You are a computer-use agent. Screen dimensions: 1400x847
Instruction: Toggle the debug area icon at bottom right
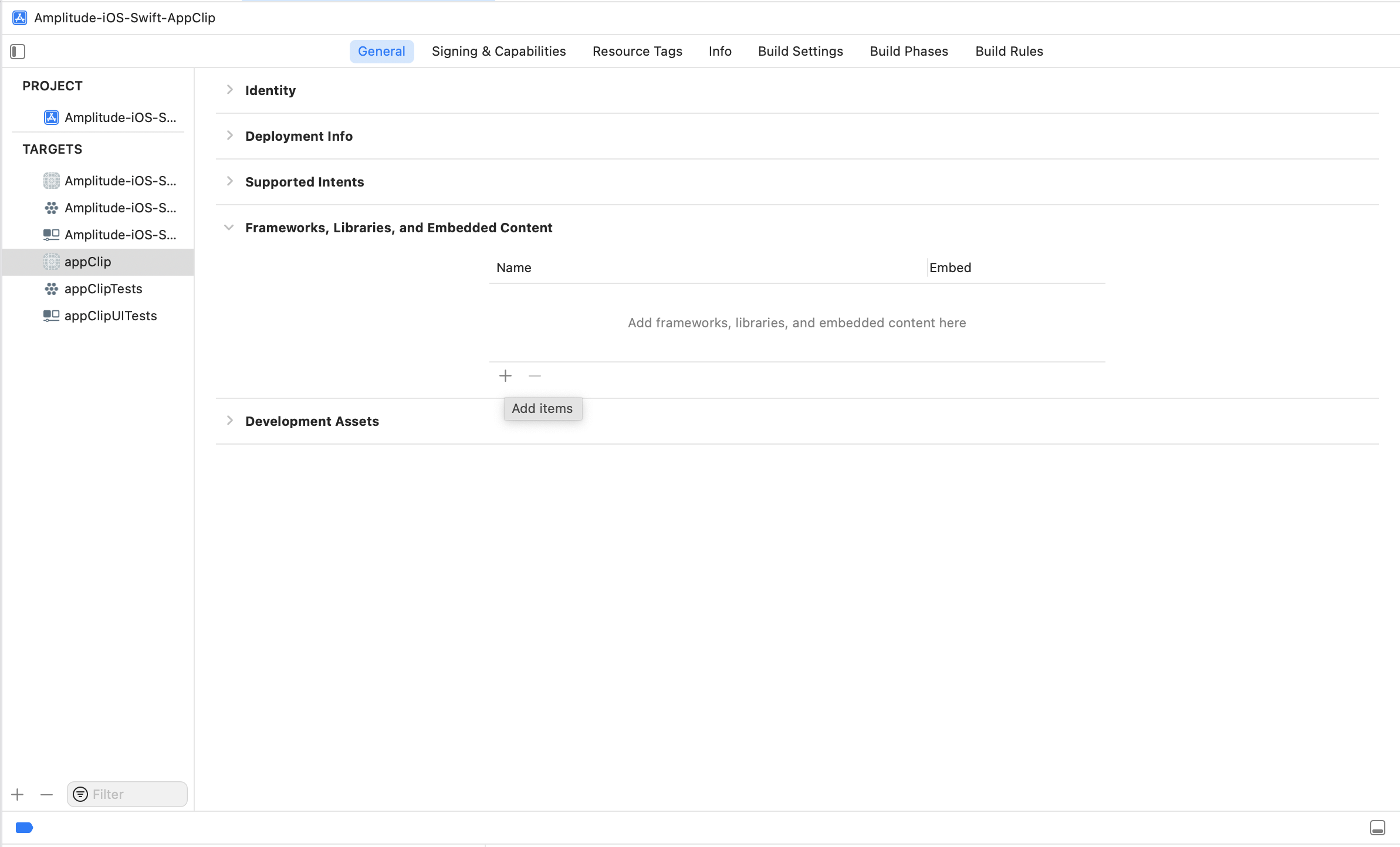tap(1378, 827)
